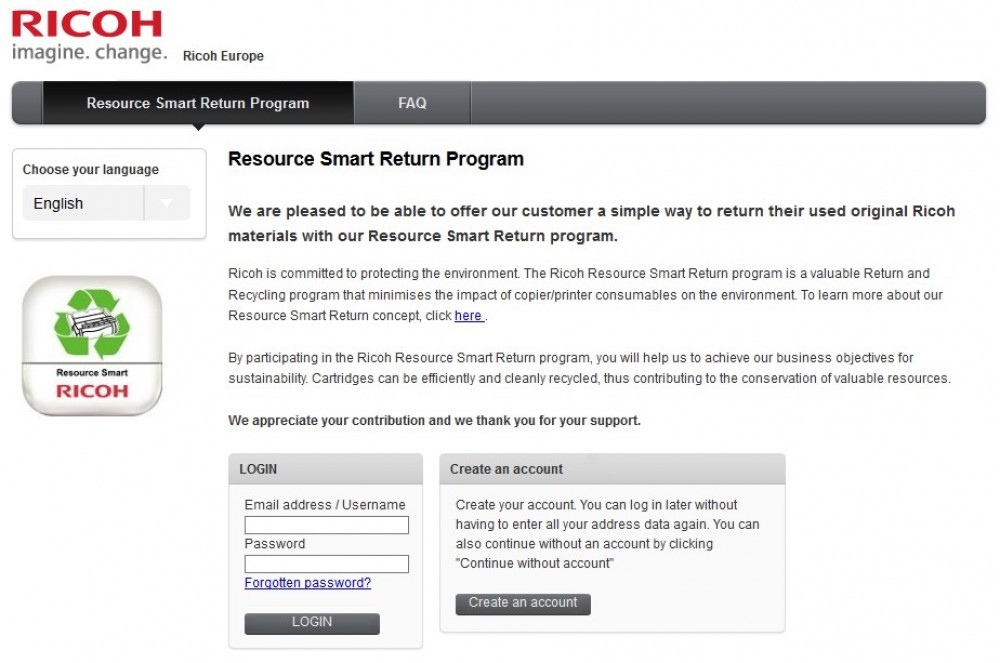
Task: Click the red RICOH text in the badge
Action: [x=92, y=391]
